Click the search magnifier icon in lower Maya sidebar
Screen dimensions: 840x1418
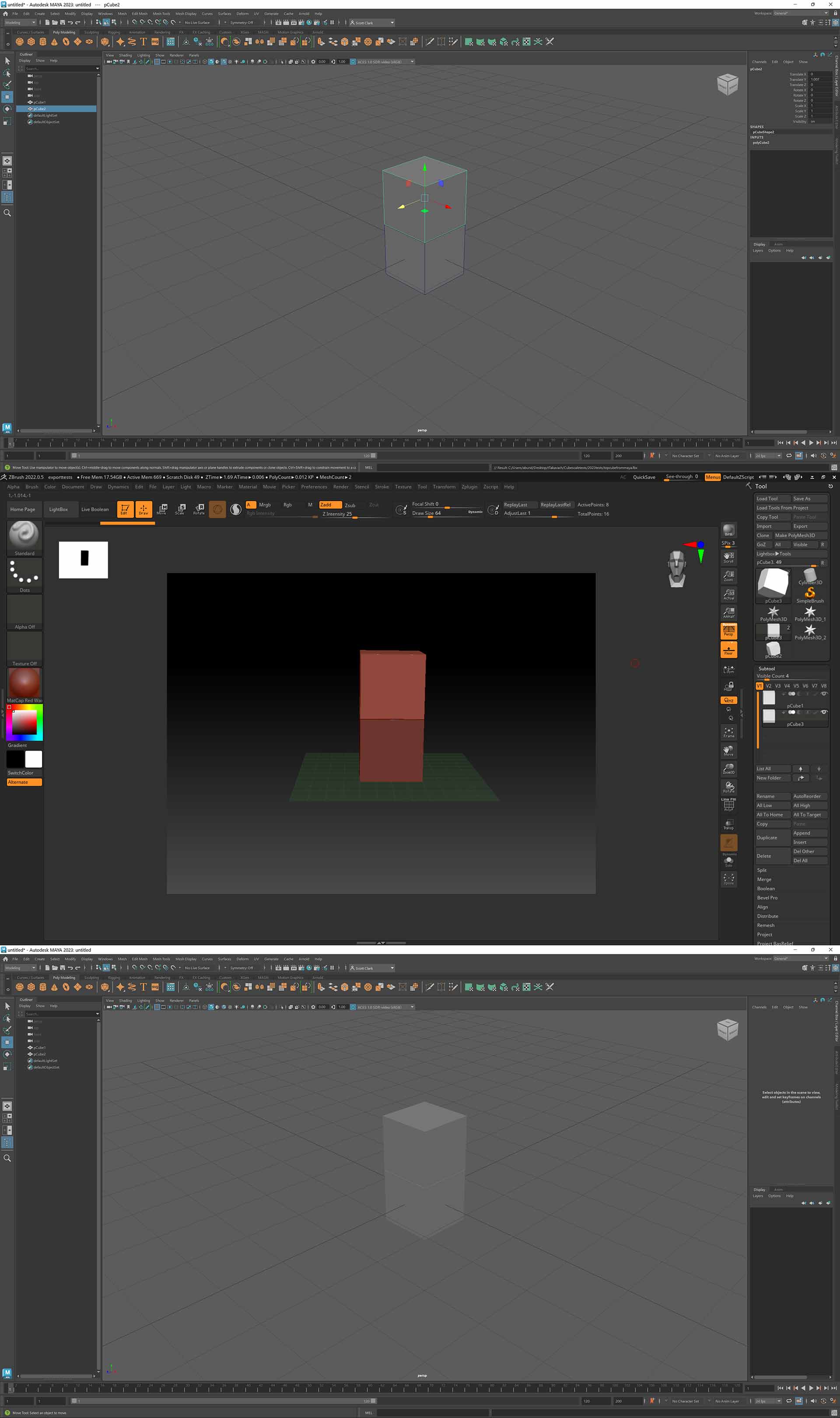pos(7,1158)
